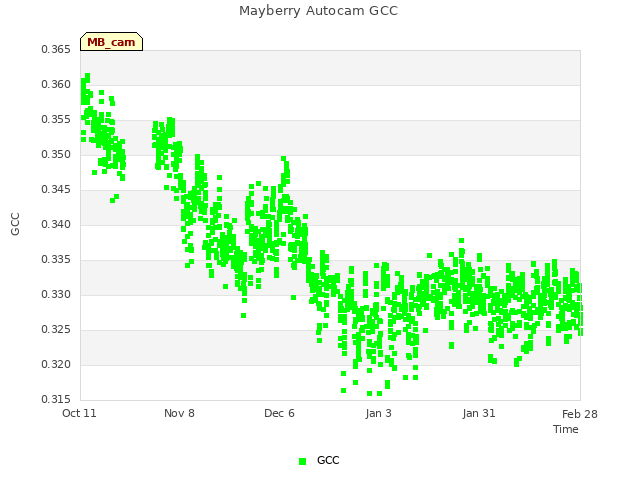This screenshot has height=480, width=640.
Task: Click the chart title Mayberry Autocam GCC
Action: (318, 11)
